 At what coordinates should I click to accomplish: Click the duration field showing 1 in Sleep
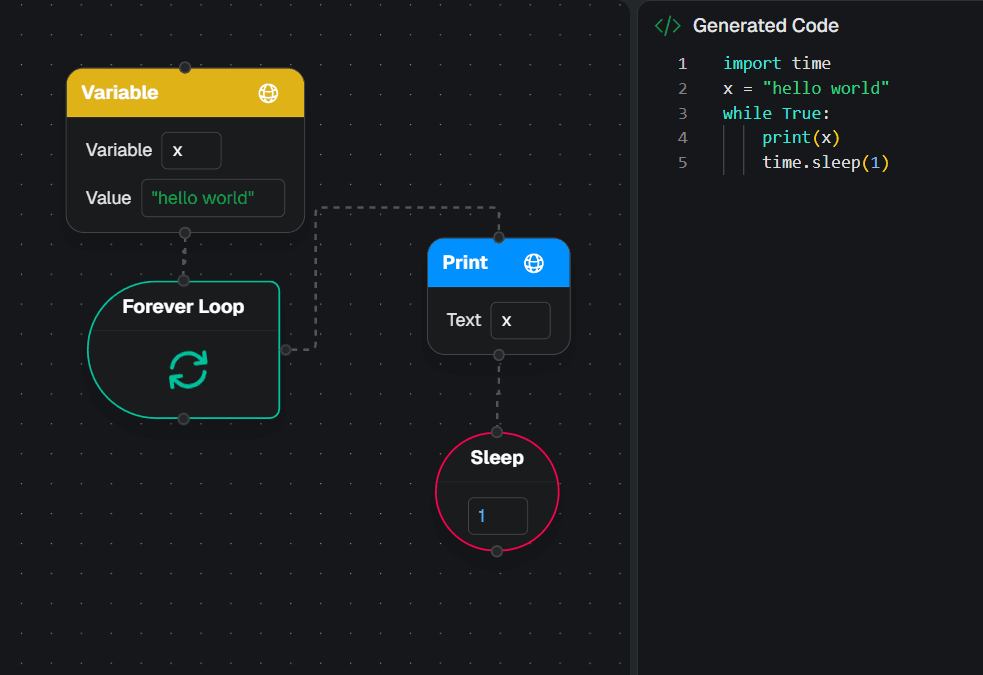tap(497, 515)
